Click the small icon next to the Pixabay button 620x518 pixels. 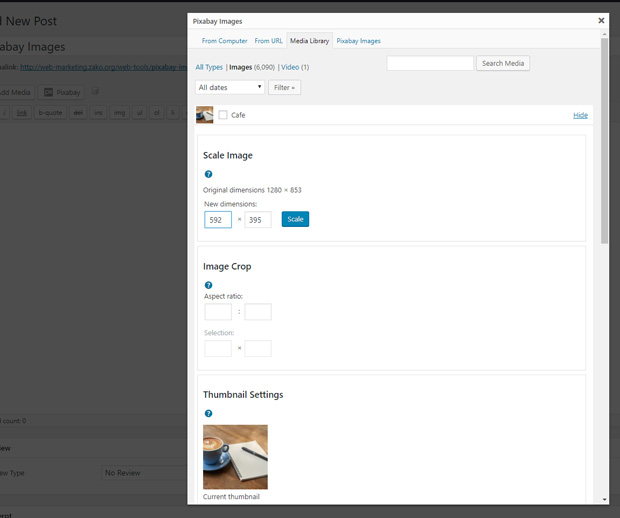(x=95, y=91)
